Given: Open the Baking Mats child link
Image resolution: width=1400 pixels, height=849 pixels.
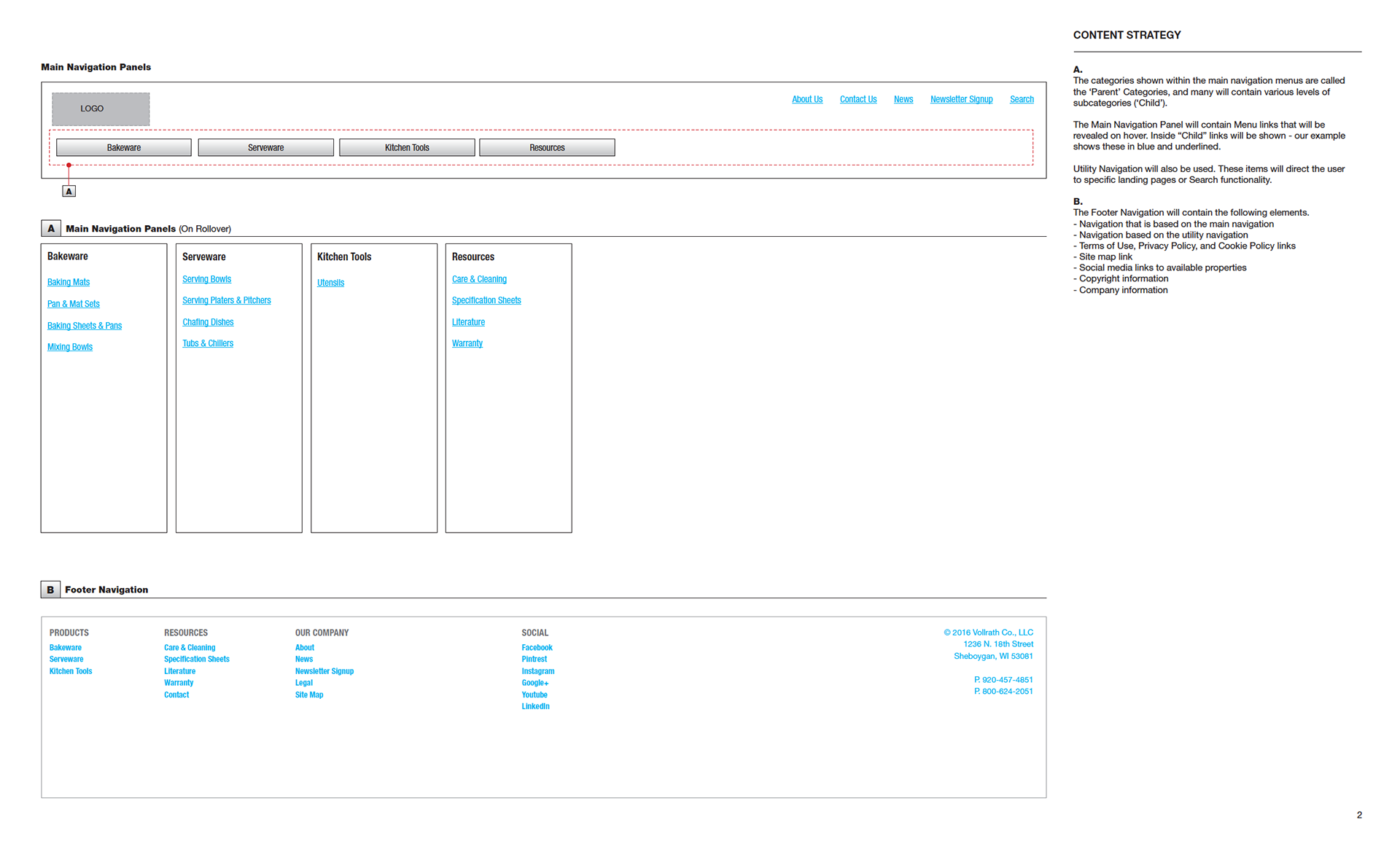Looking at the screenshot, I should click(69, 282).
